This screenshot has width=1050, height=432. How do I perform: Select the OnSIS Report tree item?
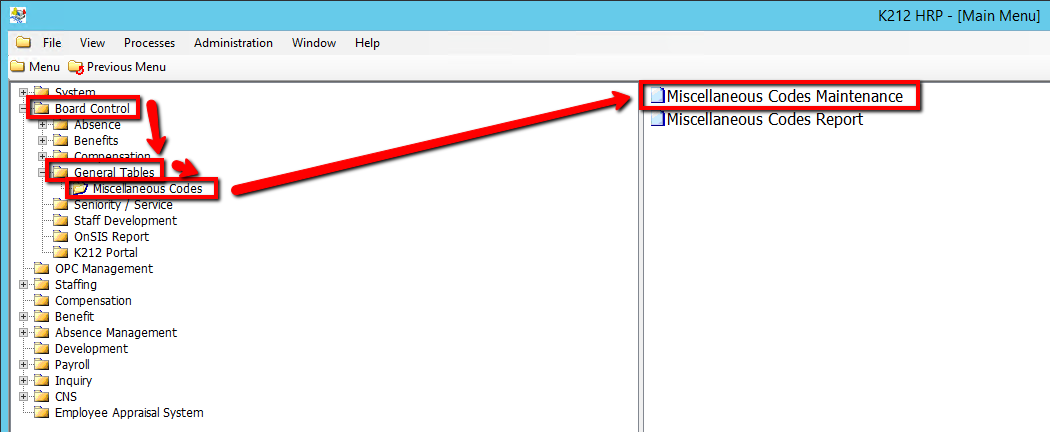coord(111,237)
